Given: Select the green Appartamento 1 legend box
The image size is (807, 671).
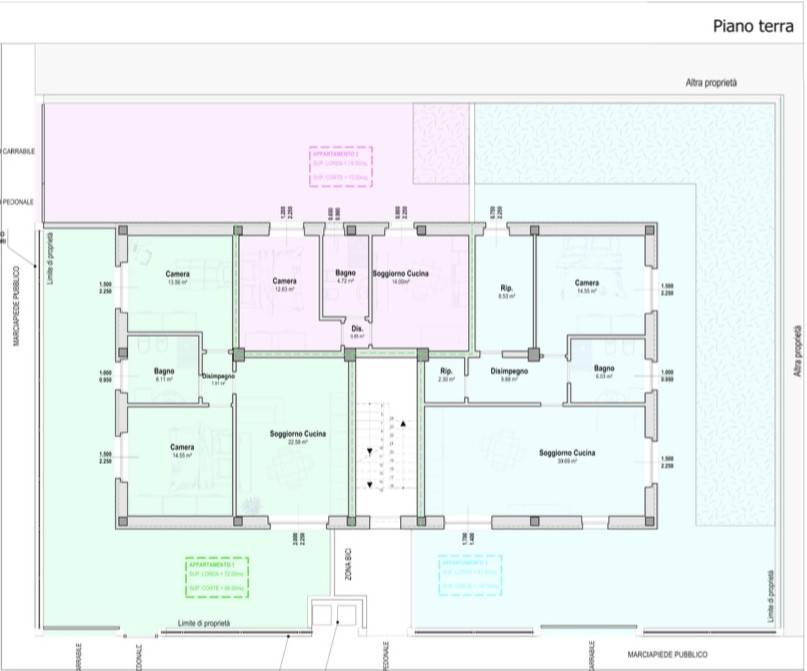Looking at the screenshot, I should (217, 579).
